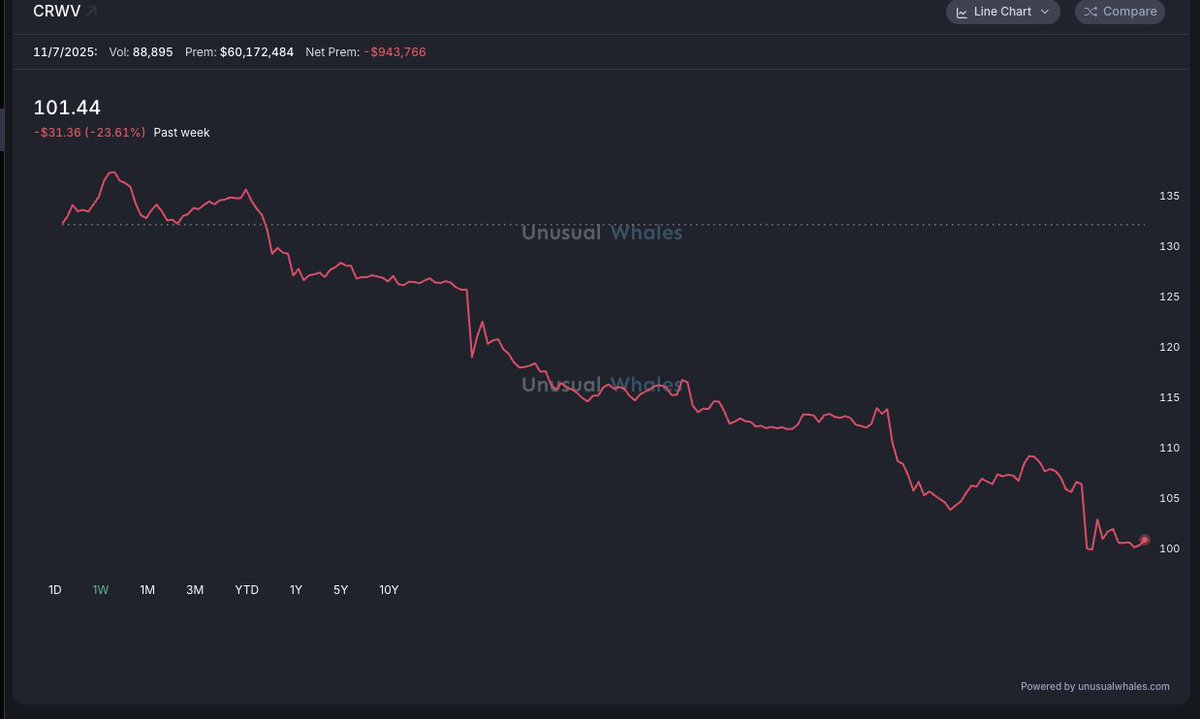
Task: Select the 1W time range
Action: pyautogui.click(x=100, y=590)
